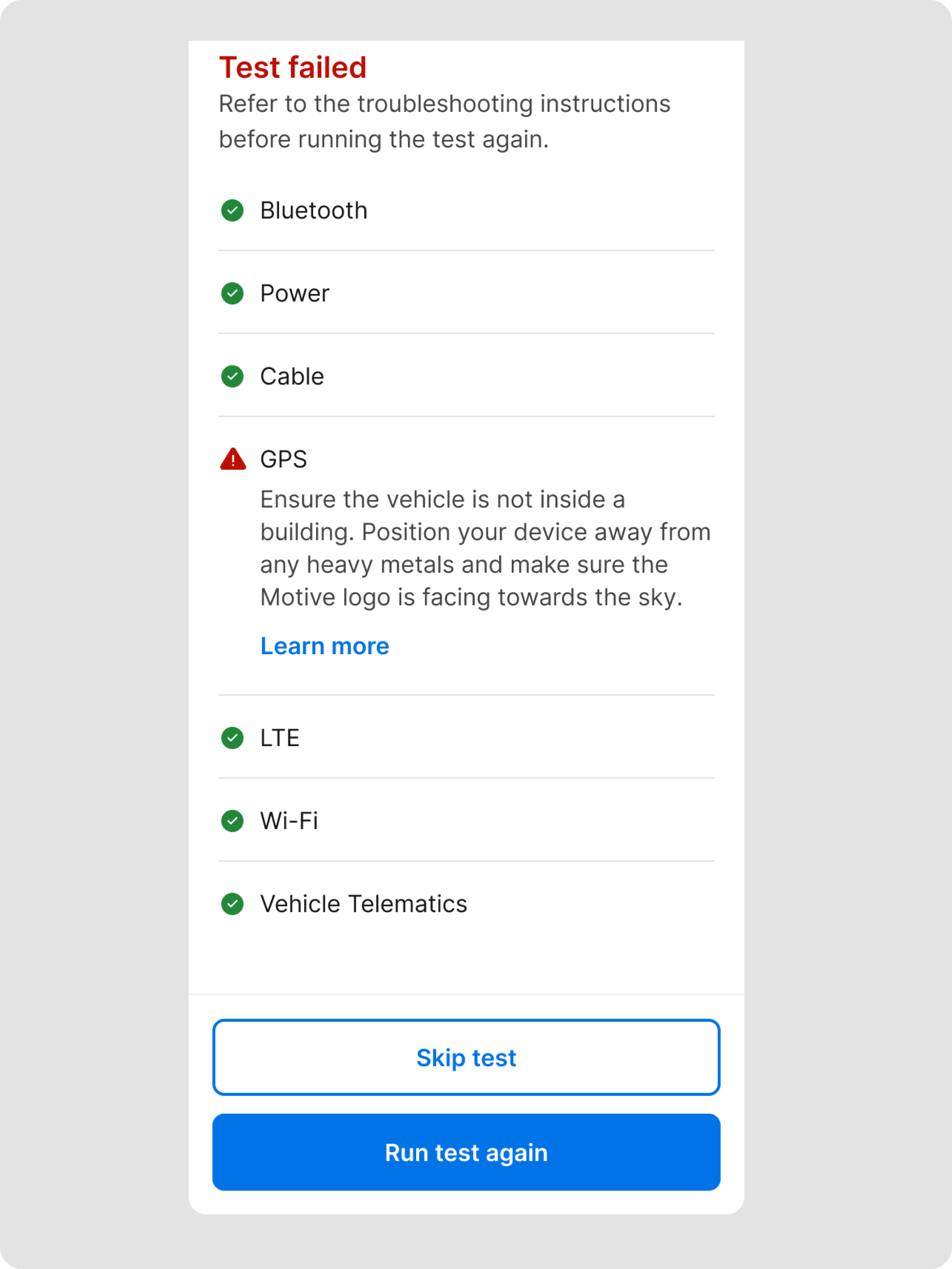Click the GPS troubleshooting instructions paragraph
This screenshot has width=952, height=1269.
pos(485,548)
